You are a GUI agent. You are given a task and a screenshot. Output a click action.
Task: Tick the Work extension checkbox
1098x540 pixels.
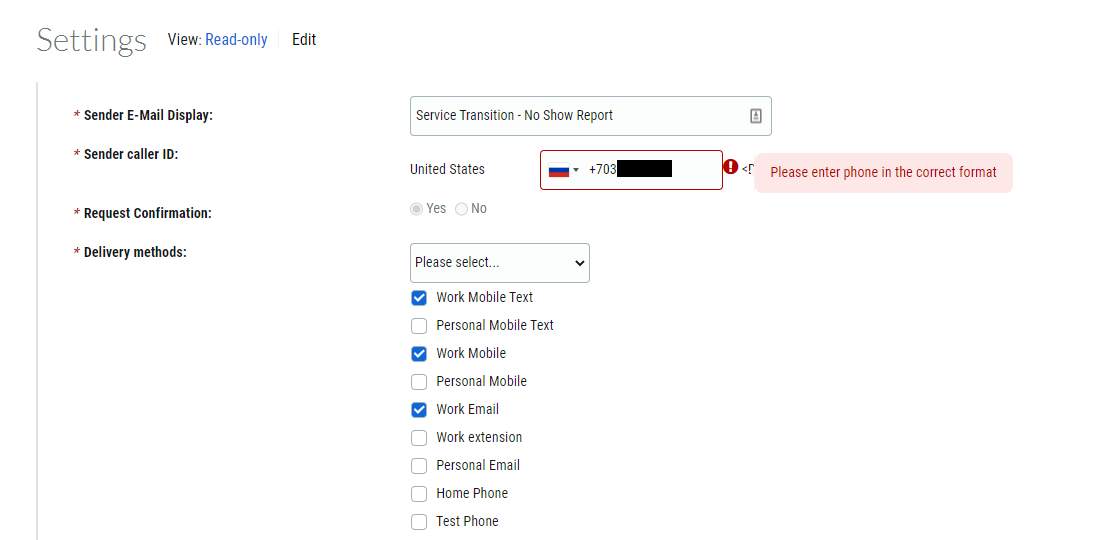click(x=419, y=438)
